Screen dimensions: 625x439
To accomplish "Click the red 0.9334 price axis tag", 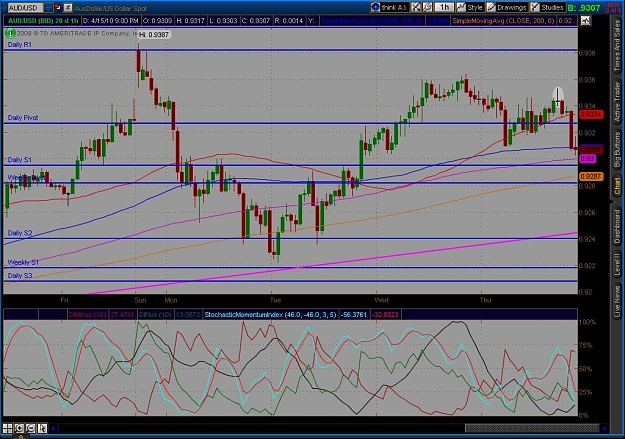I will (591, 114).
